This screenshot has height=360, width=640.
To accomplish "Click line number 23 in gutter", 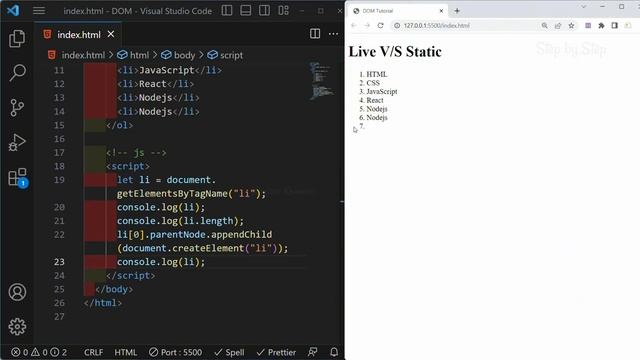I will click(59, 262).
